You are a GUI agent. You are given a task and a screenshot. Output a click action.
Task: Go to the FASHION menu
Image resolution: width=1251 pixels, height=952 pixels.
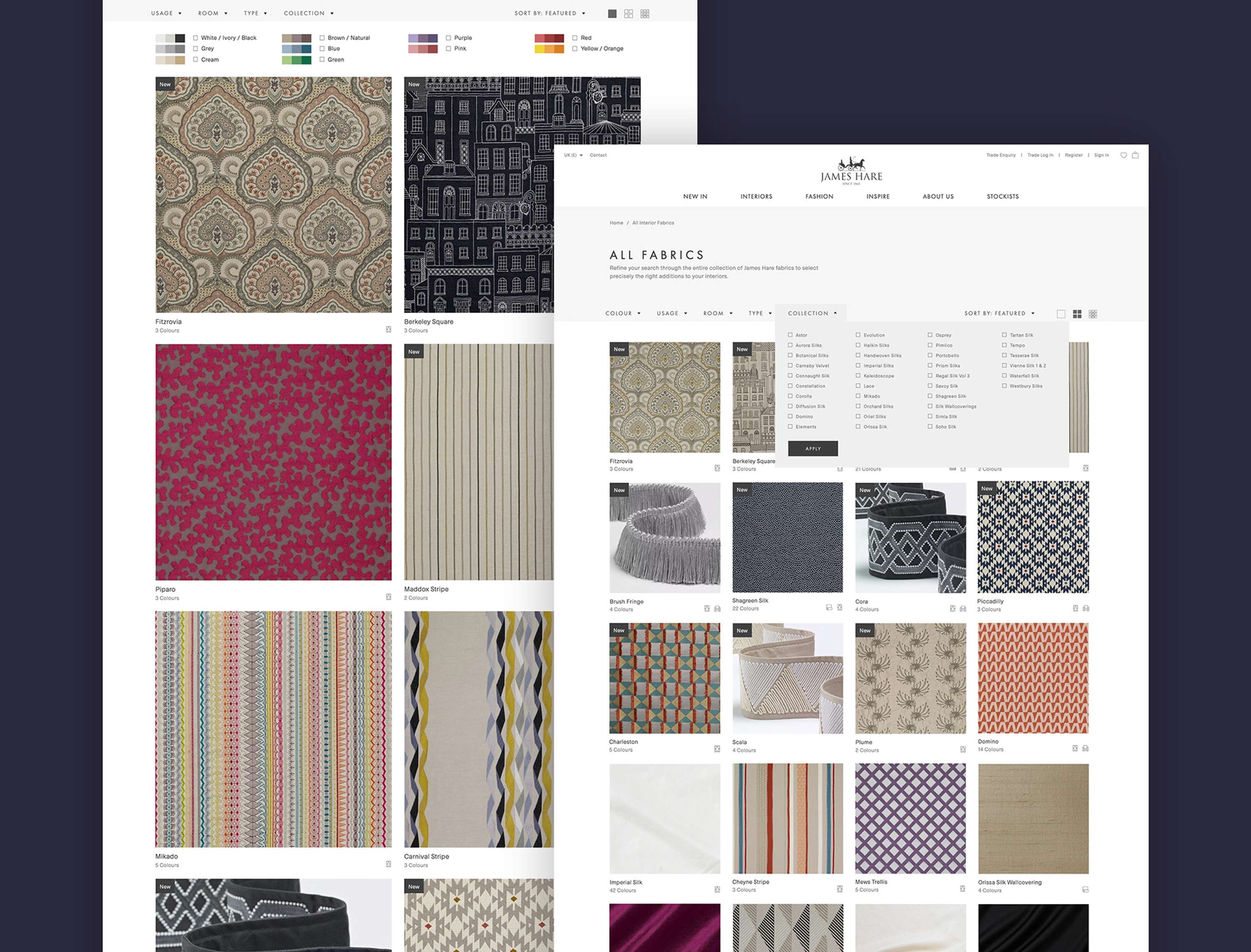pyautogui.click(x=819, y=197)
